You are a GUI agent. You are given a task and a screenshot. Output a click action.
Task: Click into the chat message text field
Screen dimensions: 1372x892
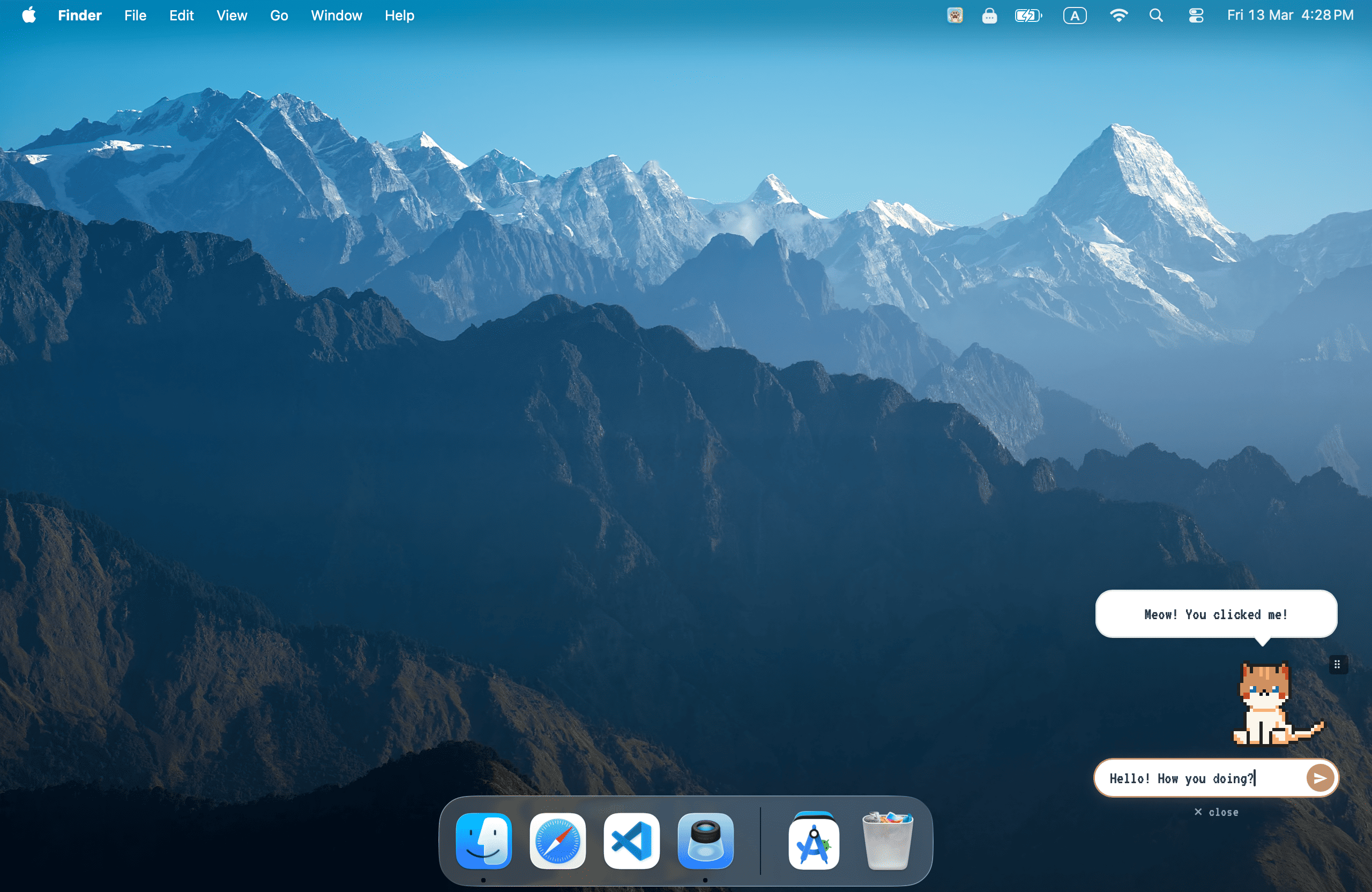[1194, 778]
